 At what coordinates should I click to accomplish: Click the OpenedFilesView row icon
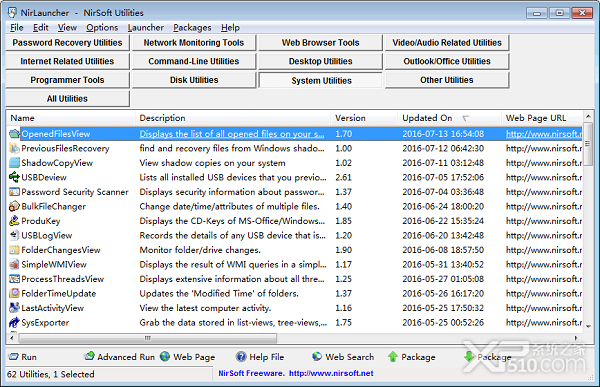[x=14, y=134]
